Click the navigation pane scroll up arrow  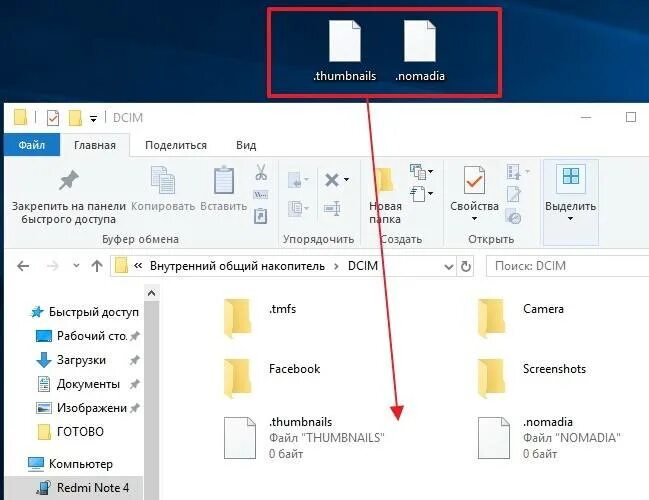click(151, 293)
